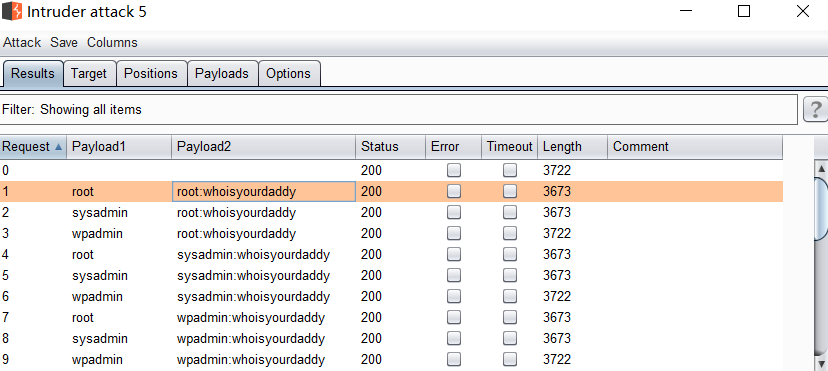Open the filter help question mark button
Viewport: 828px width, 371px height.
pyautogui.click(x=815, y=110)
